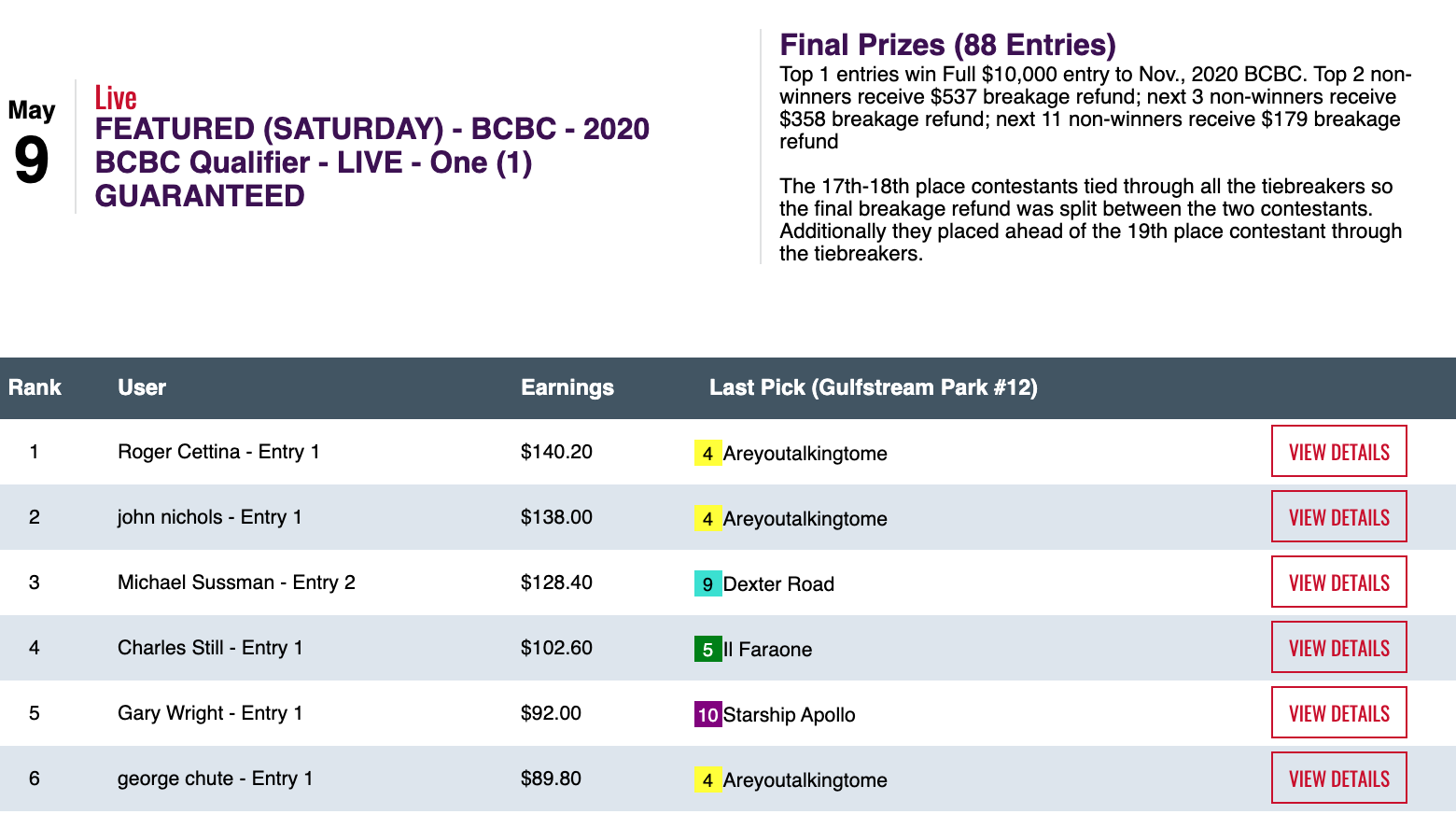Click yellow number 4 badge in Roger Cettina's row

pos(707,454)
